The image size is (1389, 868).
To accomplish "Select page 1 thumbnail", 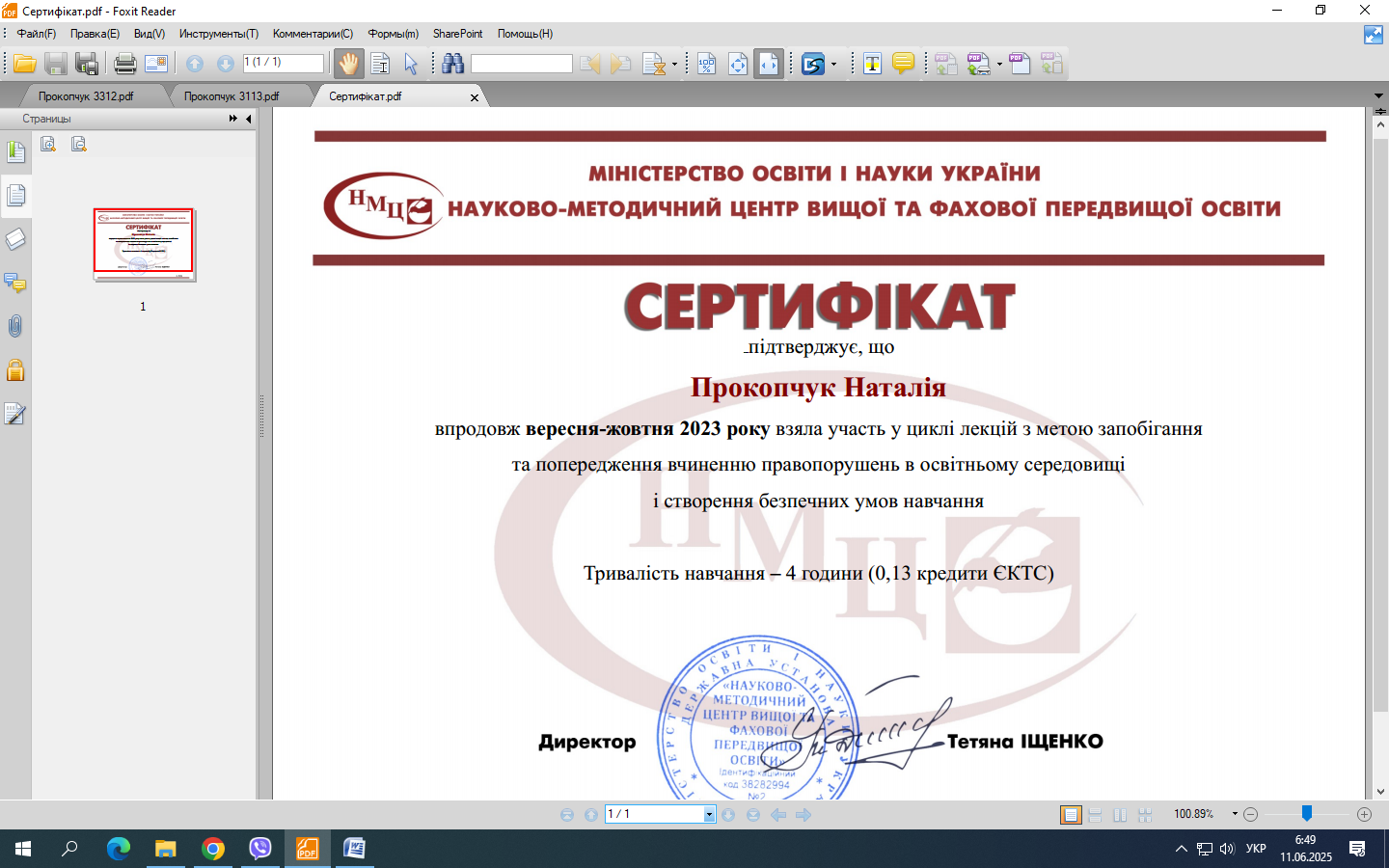I will tap(144, 242).
